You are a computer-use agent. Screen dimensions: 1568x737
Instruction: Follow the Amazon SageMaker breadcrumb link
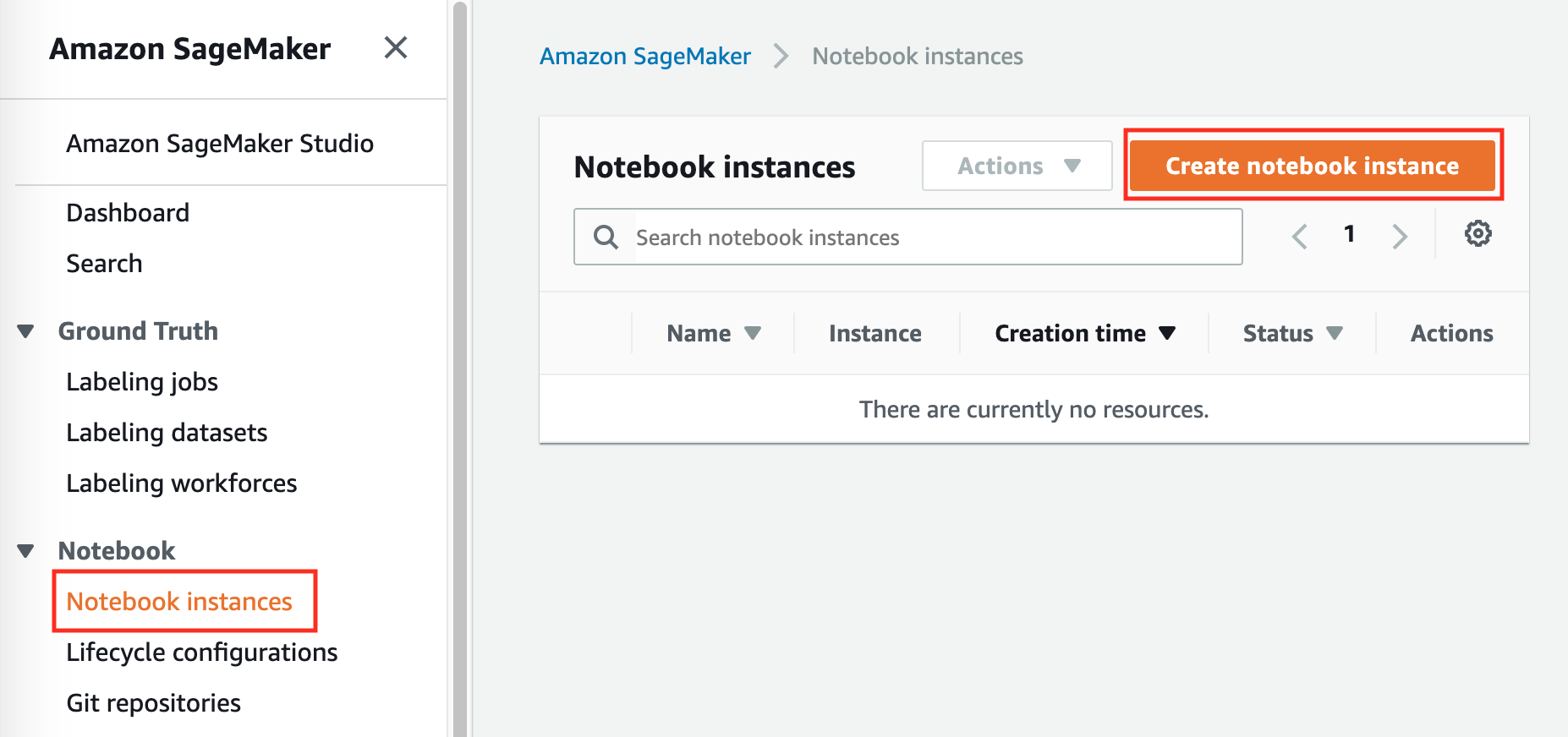click(644, 57)
